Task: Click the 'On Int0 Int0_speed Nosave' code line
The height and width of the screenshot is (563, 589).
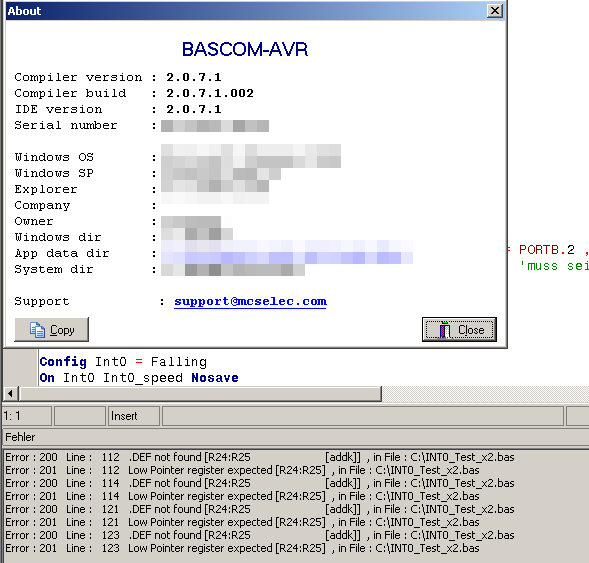Action: 139,378
